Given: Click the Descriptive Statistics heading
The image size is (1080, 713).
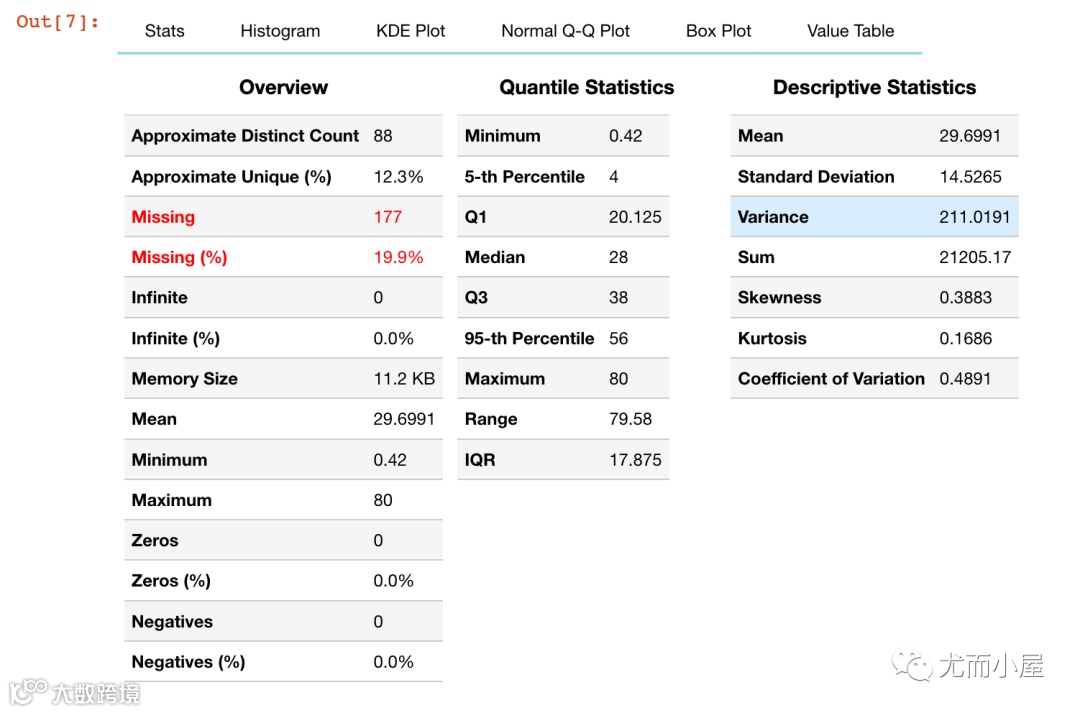Looking at the screenshot, I should [874, 88].
